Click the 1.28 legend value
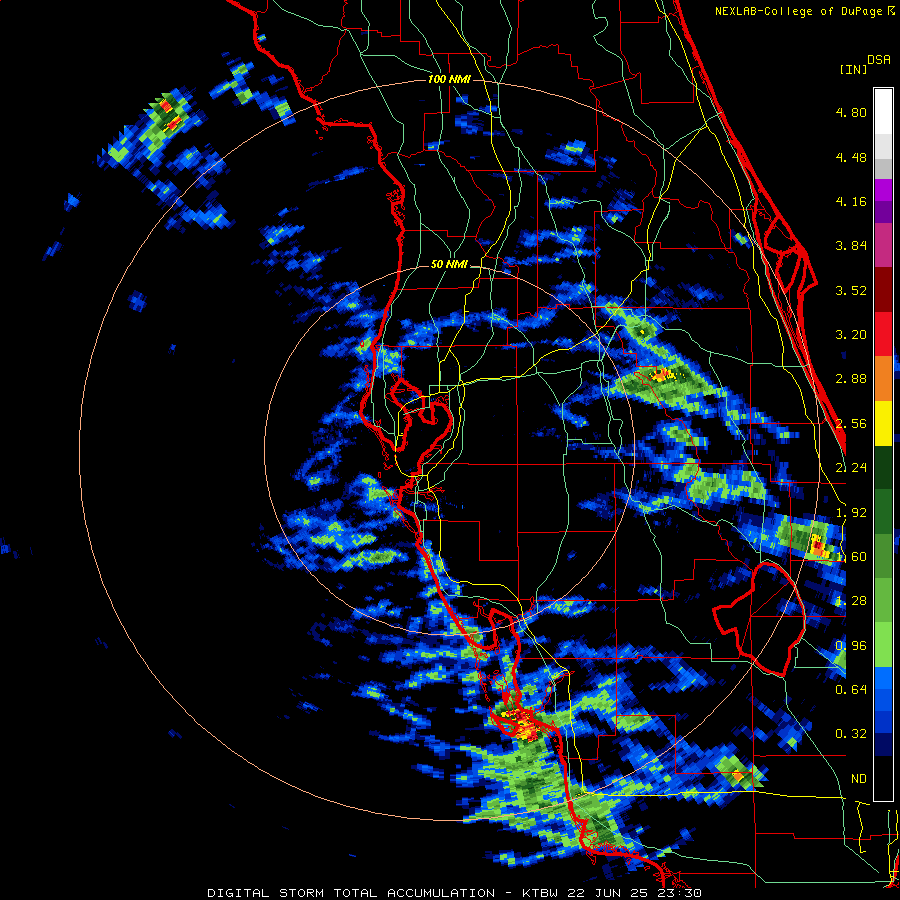900x900 pixels. [x=851, y=601]
